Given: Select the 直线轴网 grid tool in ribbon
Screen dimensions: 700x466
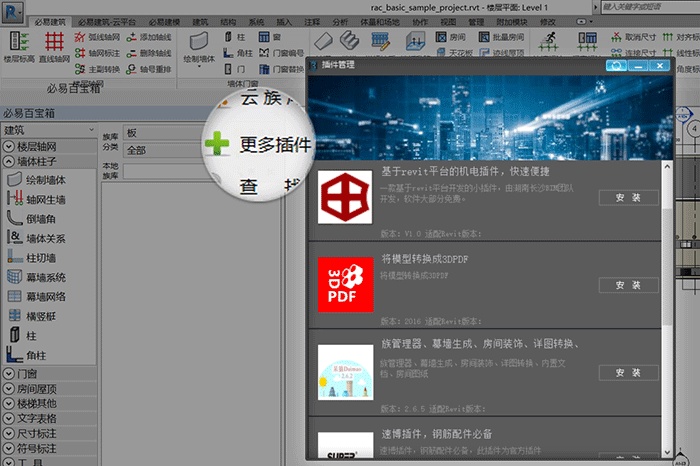Looking at the screenshot, I should click(x=54, y=47).
